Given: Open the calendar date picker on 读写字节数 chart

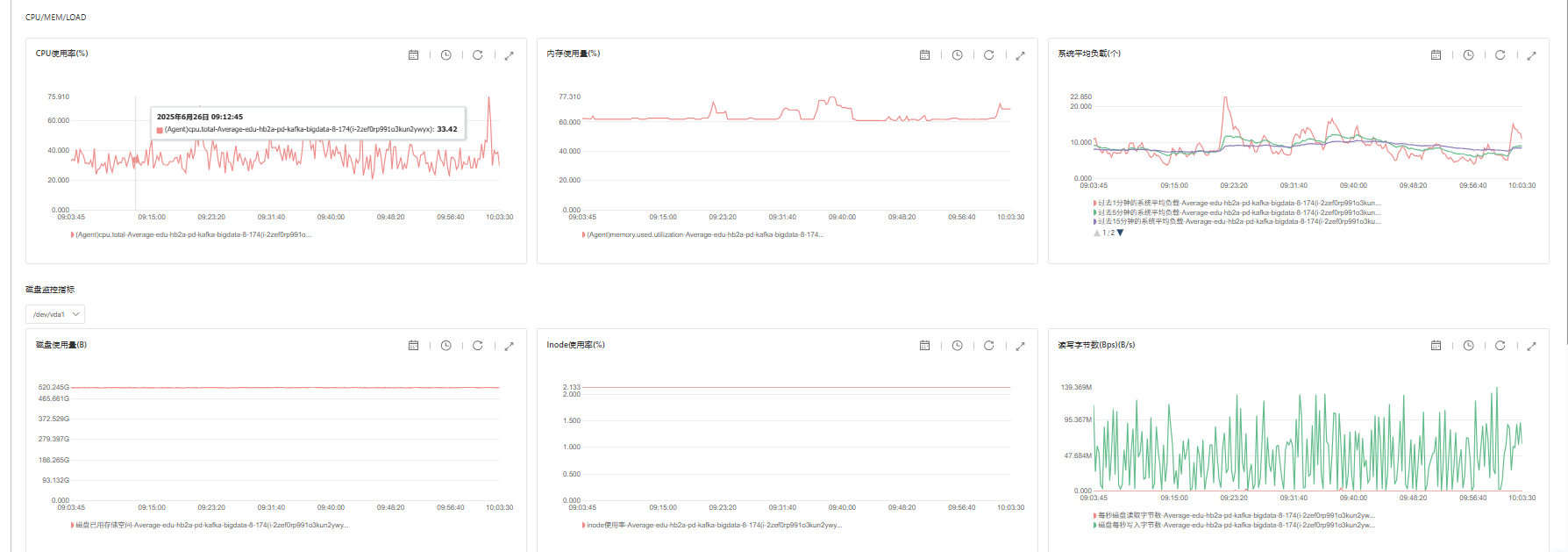Looking at the screenshot, I should (1436, 346).
